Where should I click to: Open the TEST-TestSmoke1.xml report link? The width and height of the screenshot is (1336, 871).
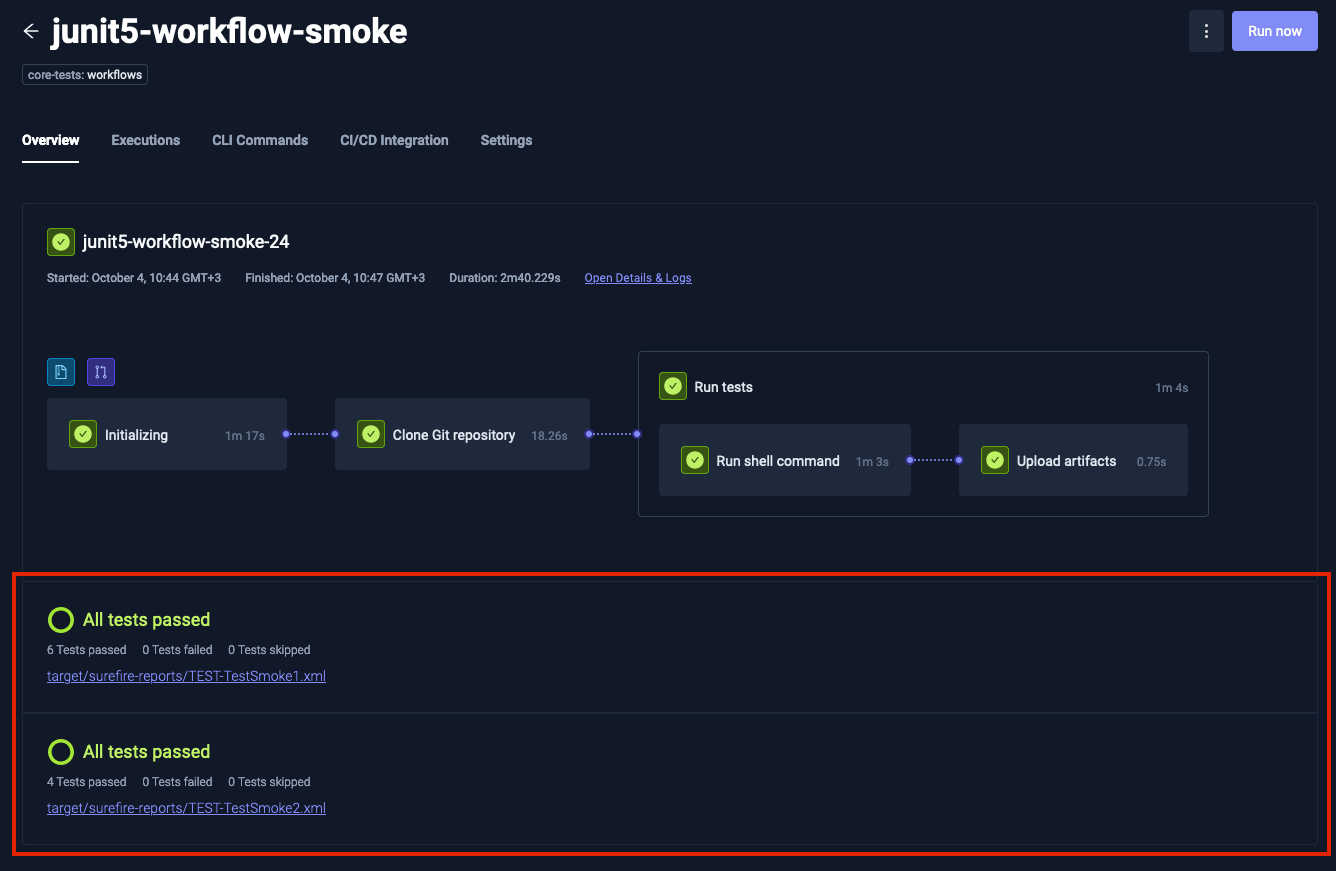point(186,676)
